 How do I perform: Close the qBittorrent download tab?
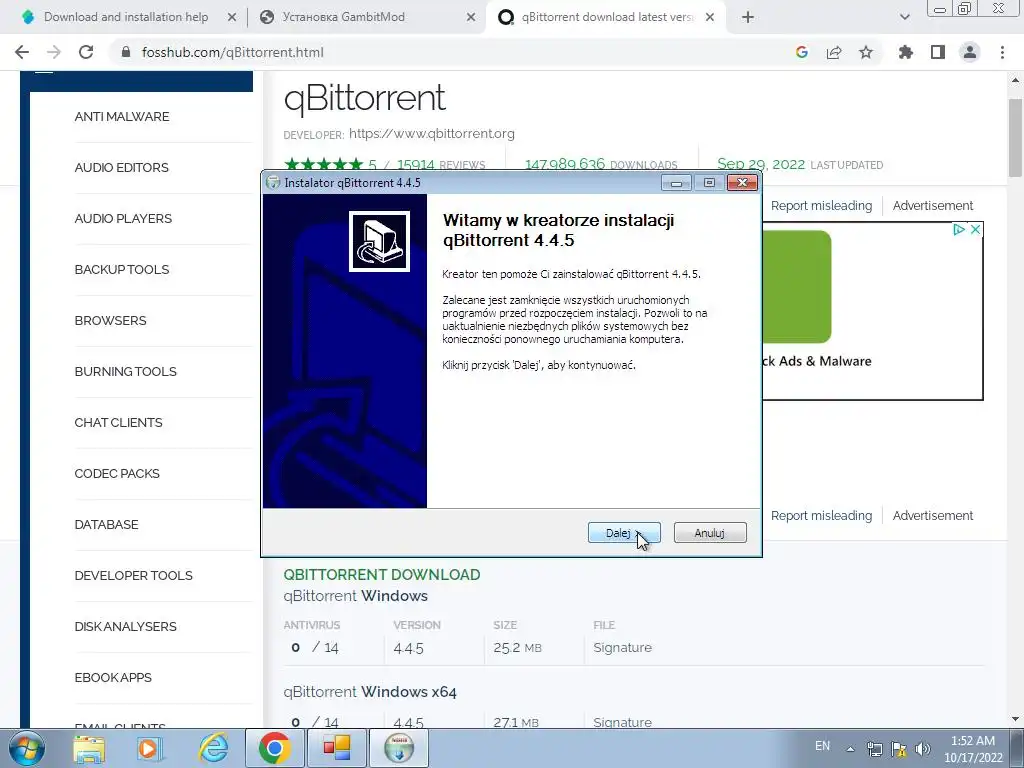(711, 18)
